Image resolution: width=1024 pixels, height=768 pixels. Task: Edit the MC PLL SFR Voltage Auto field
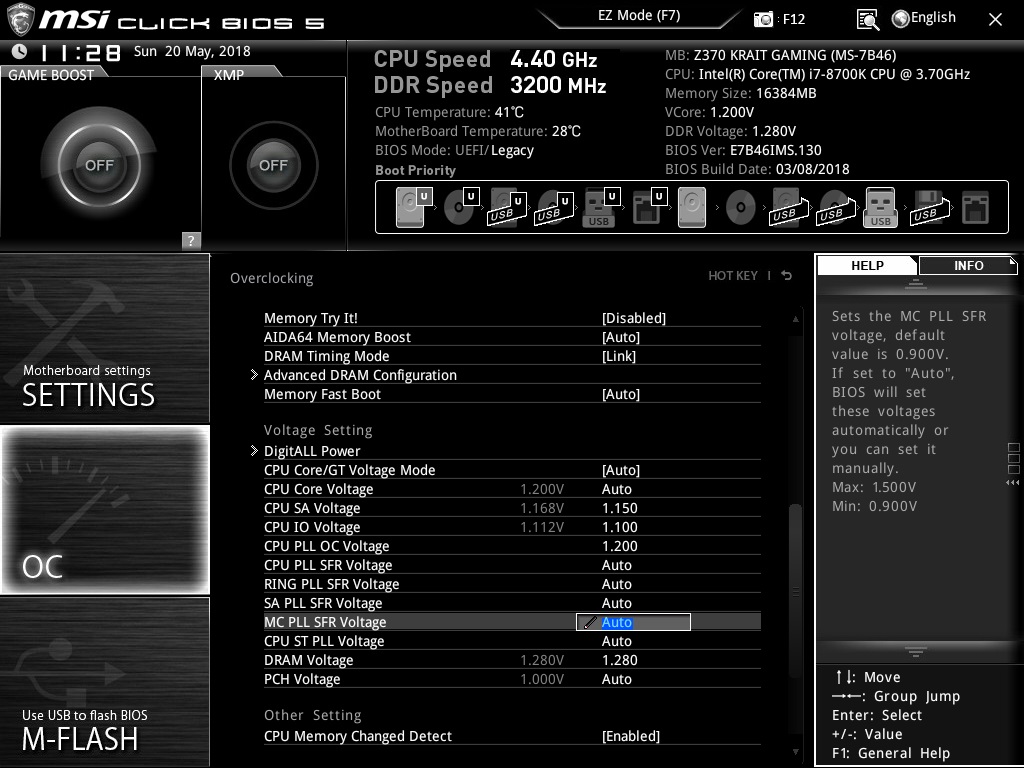tap(633, 622)
